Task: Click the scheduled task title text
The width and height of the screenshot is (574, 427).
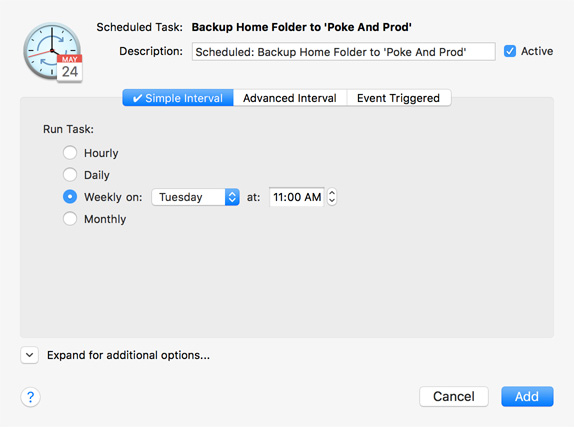Action: tap(302, 27)
